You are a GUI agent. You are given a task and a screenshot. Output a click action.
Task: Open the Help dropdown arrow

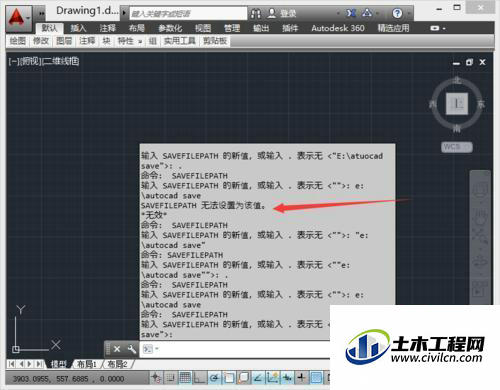[x=408, y=13]
